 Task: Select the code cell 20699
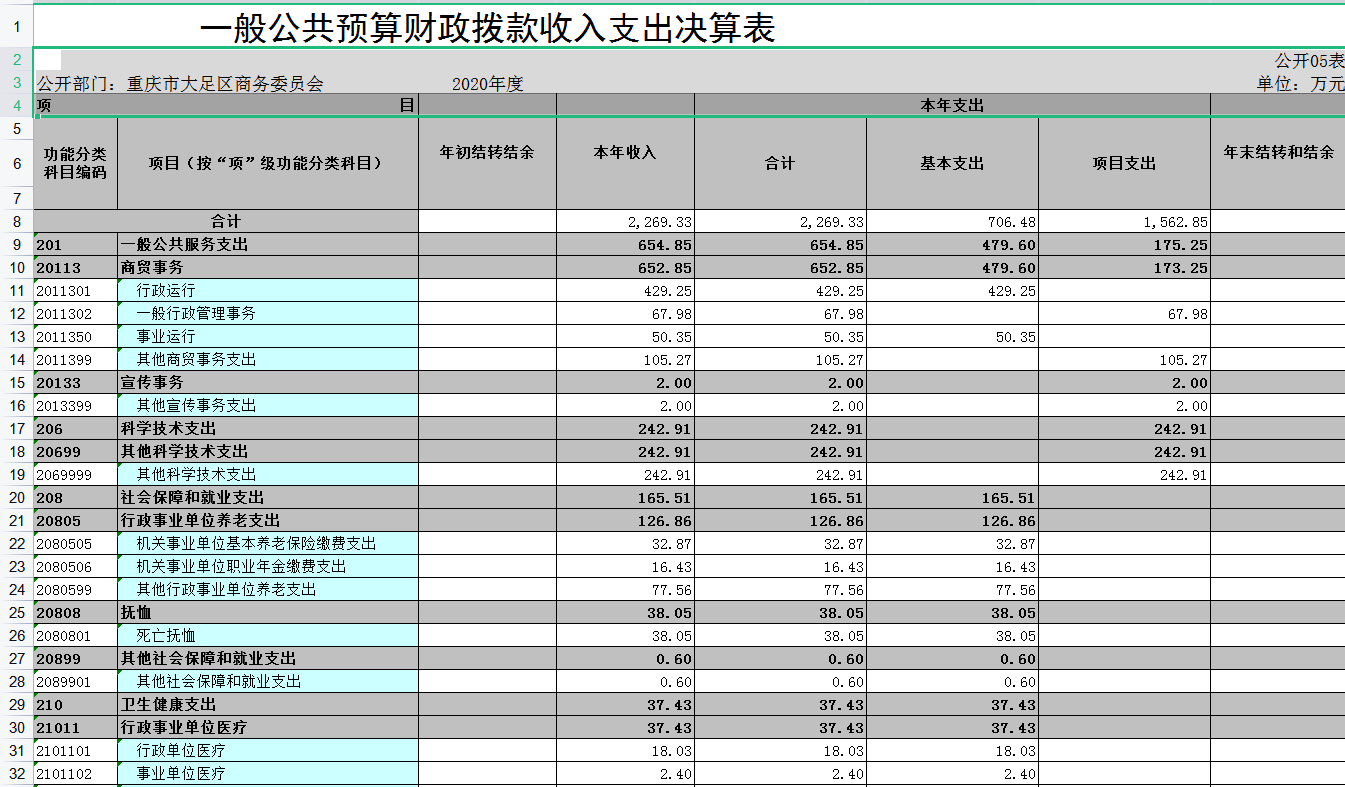coord(75,451)
